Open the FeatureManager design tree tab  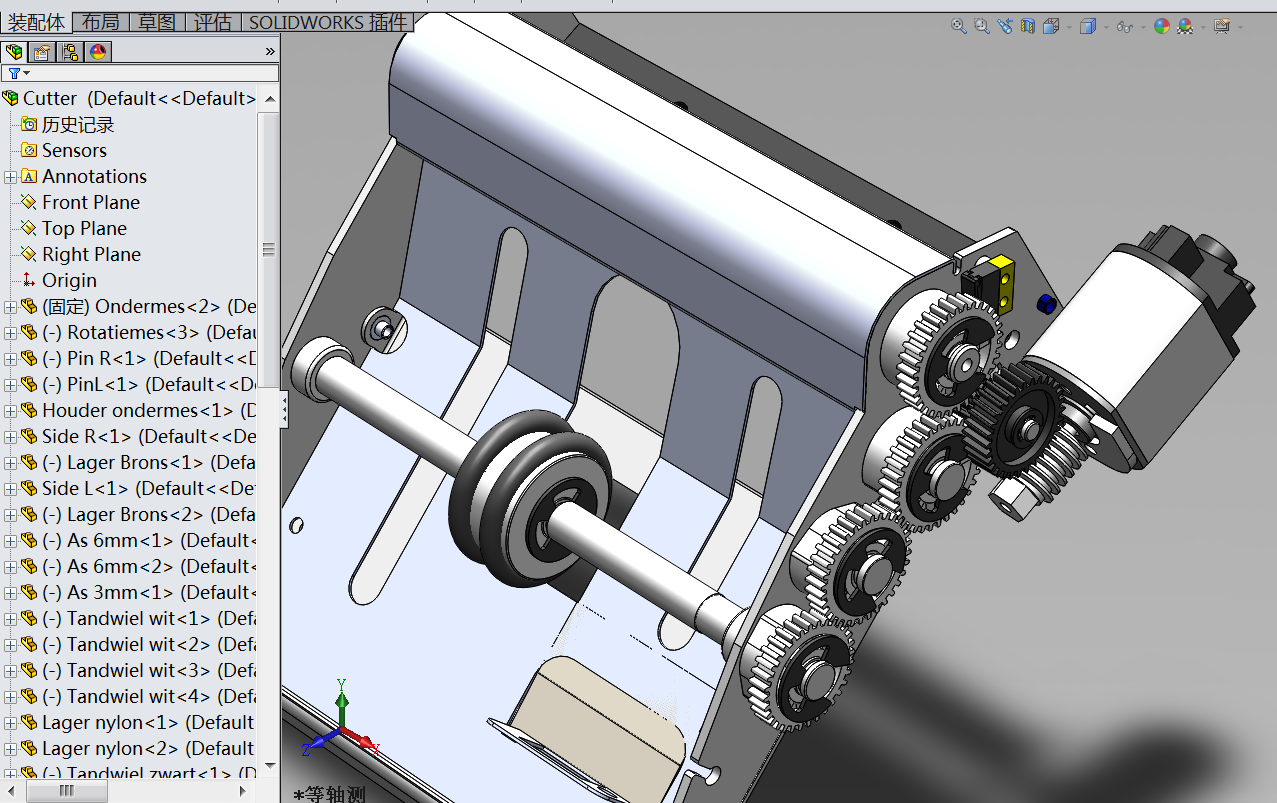click(x=14, y=52)
